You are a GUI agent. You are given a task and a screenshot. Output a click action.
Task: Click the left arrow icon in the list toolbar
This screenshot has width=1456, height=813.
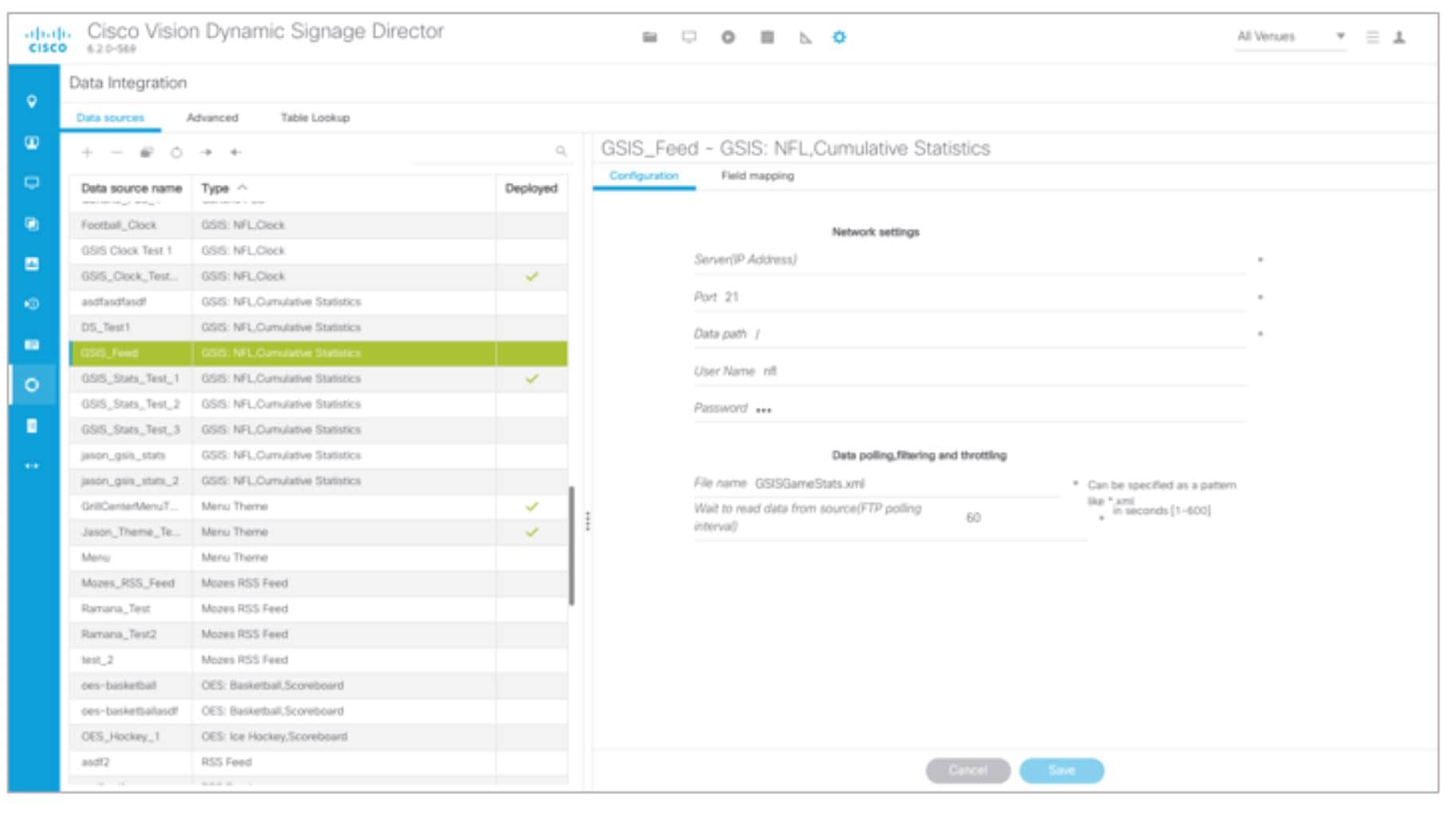pyautogui.click(x=236, y=152)
